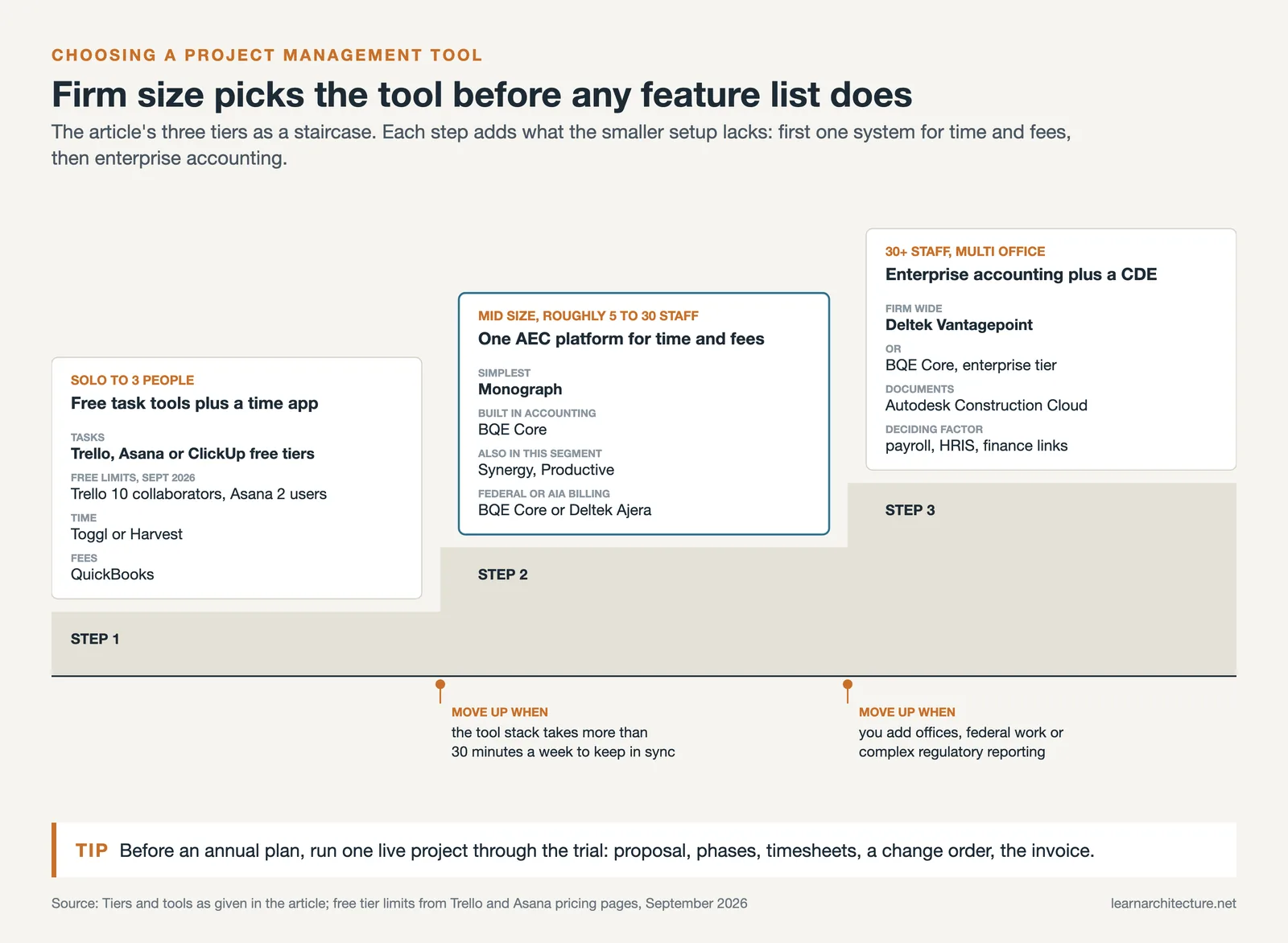Click the tip sentence about annual plan

(x=607, y=850)
